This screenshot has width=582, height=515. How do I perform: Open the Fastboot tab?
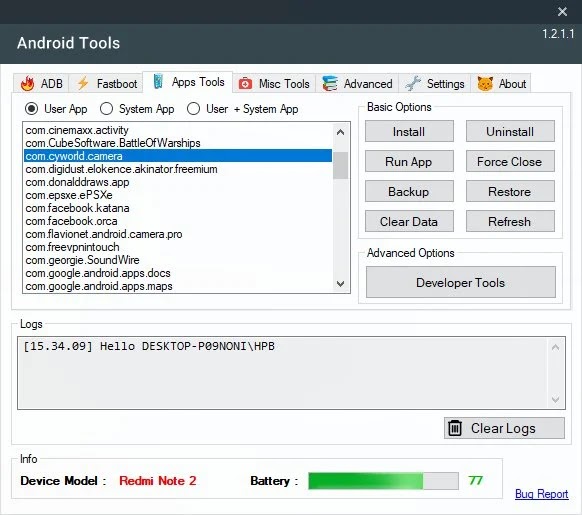tap(106, 84)
